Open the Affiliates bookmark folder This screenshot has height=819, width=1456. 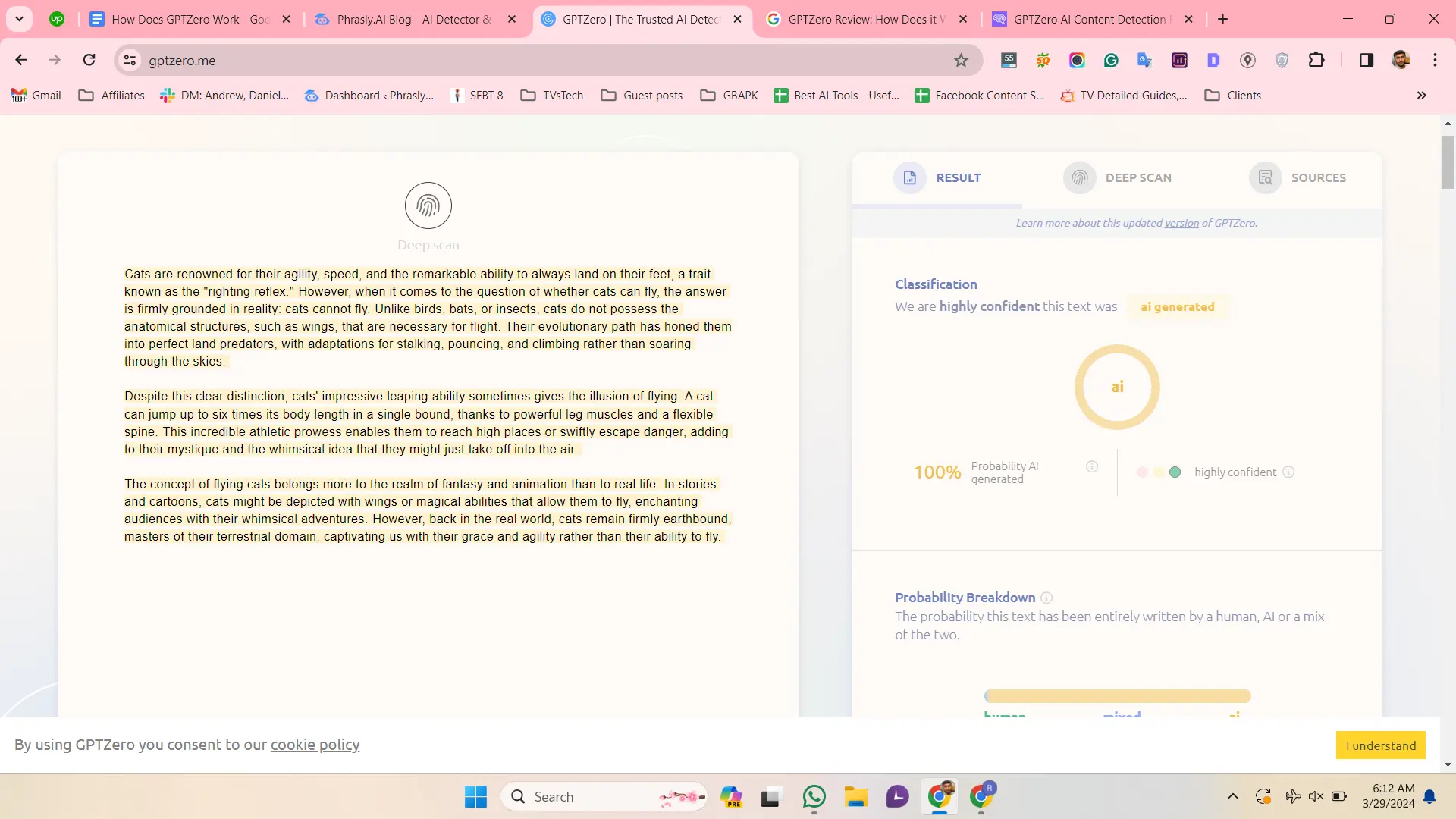click(x=111, y=96)
